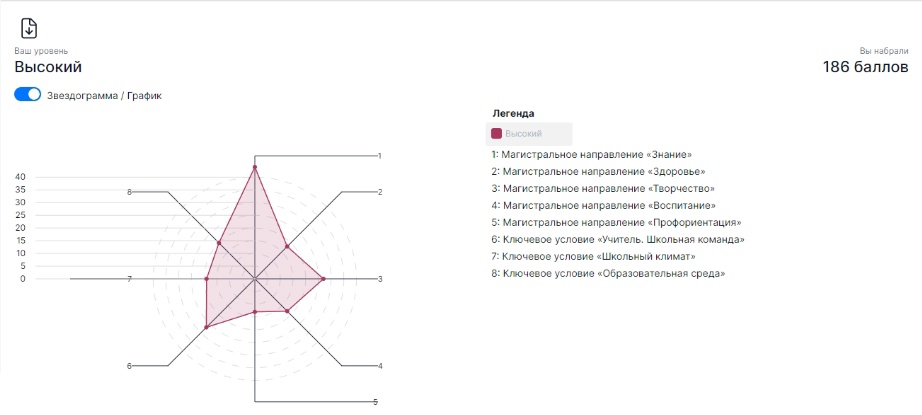Click the download report icon

tap(29, 28)
